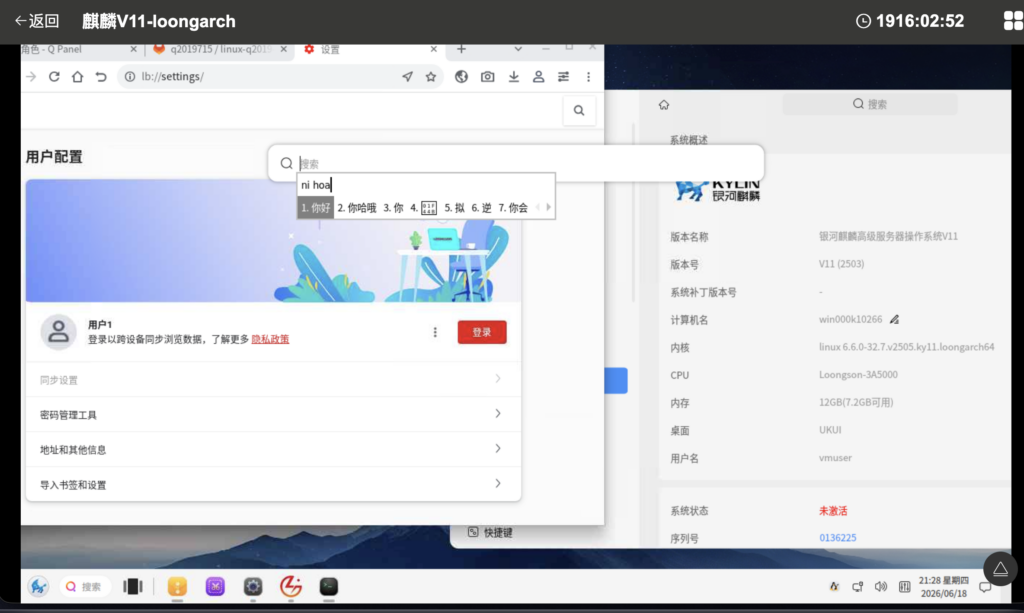Select the 设置 browser tab
The width and height of the screenshot is (1024, 613).
(330, 49)
